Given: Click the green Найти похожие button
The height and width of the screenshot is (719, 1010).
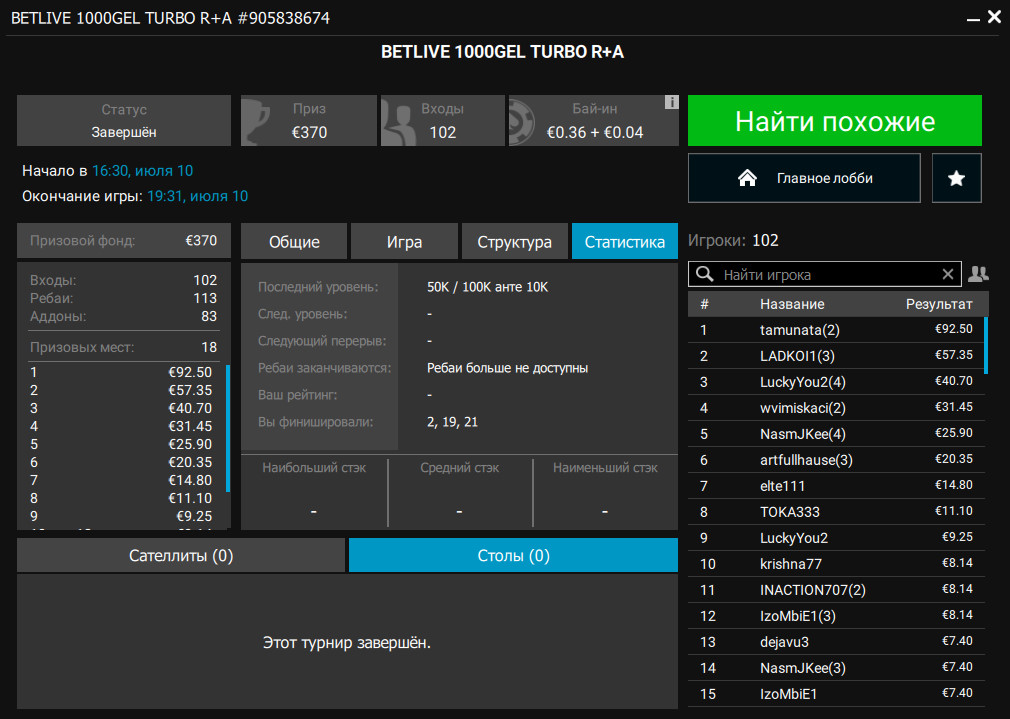Looking at the screenshot, I should 835,120.
